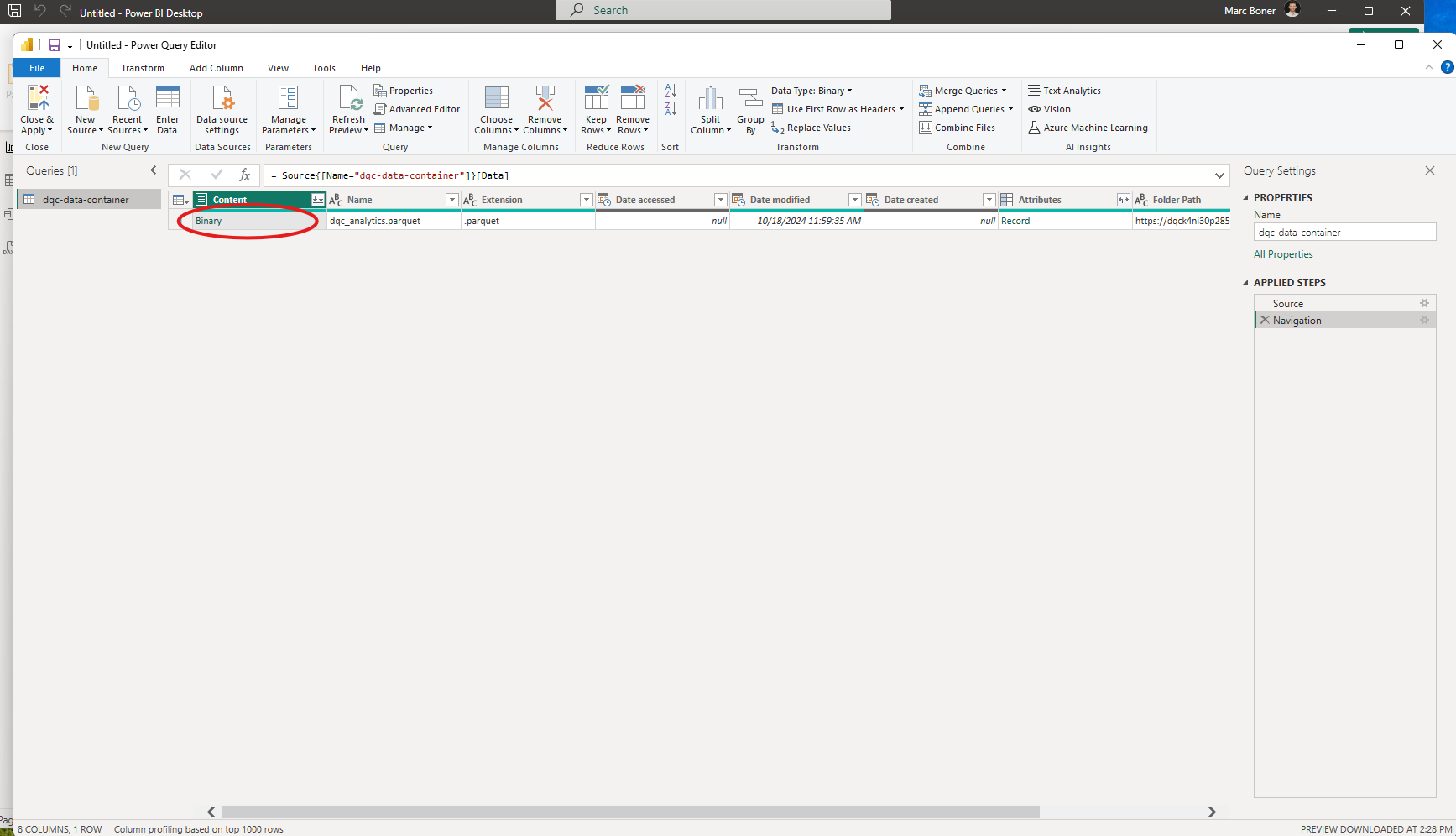
Task: Click the Refresh Preview icon
Action: click(349, 98)
